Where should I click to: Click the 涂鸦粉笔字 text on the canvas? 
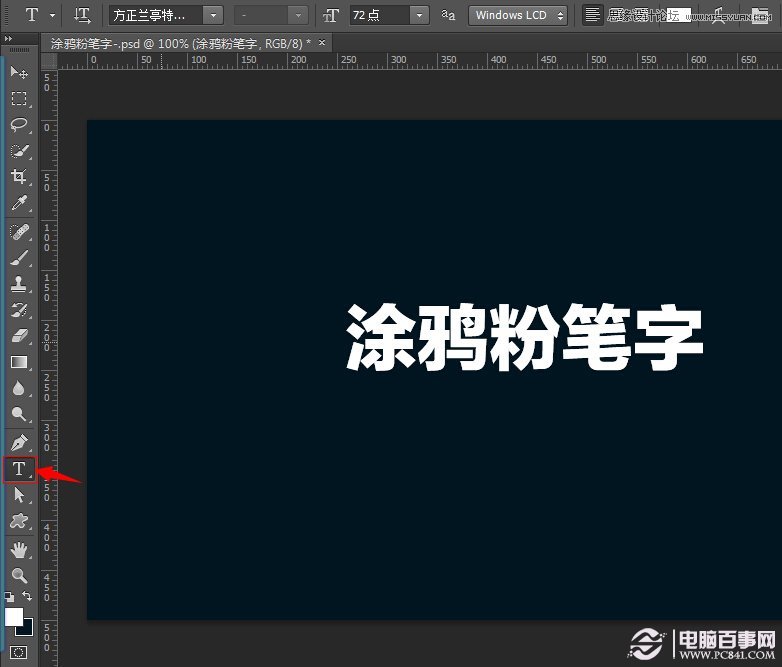point(525,337)
